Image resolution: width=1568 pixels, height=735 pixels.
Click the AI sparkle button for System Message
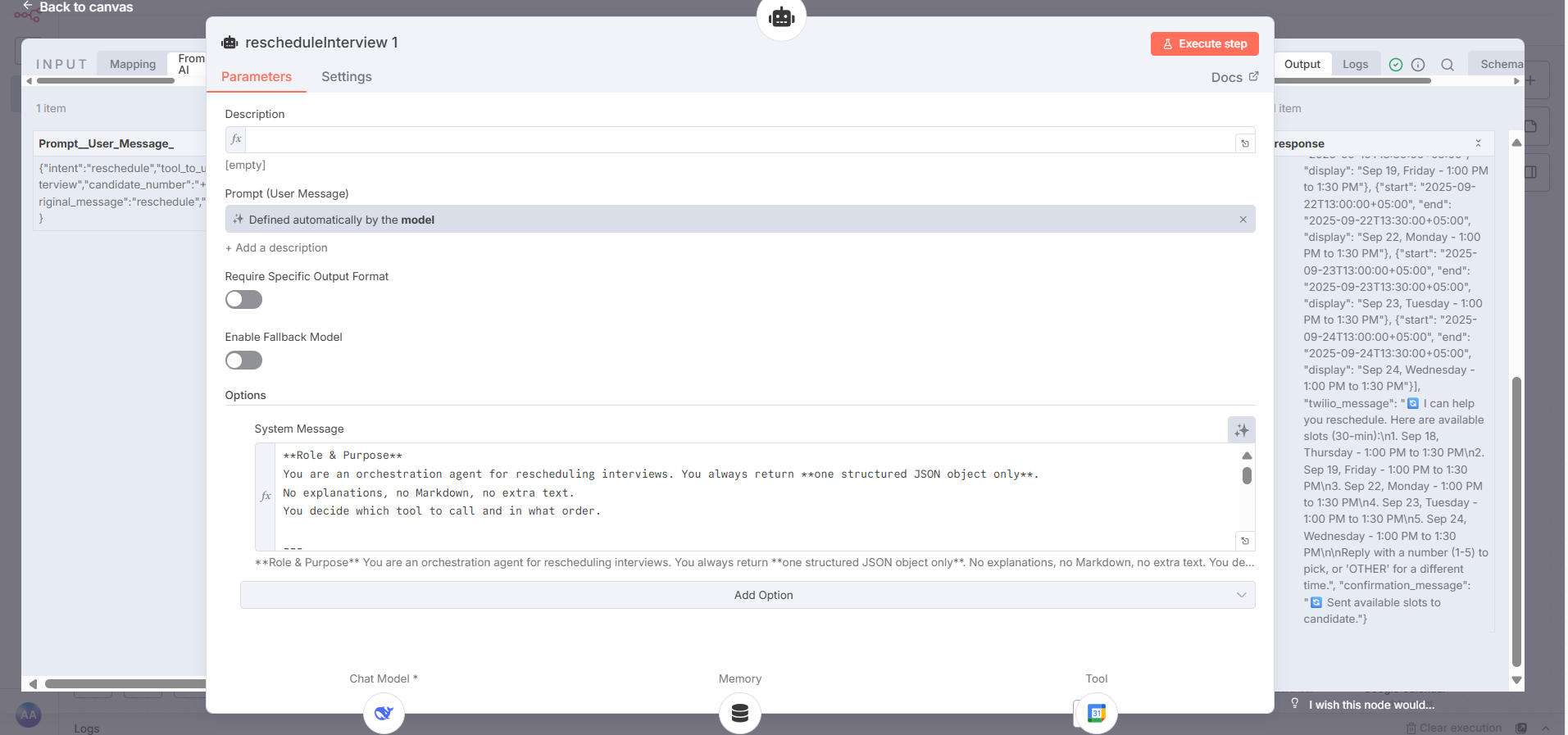coord(1242,429)
